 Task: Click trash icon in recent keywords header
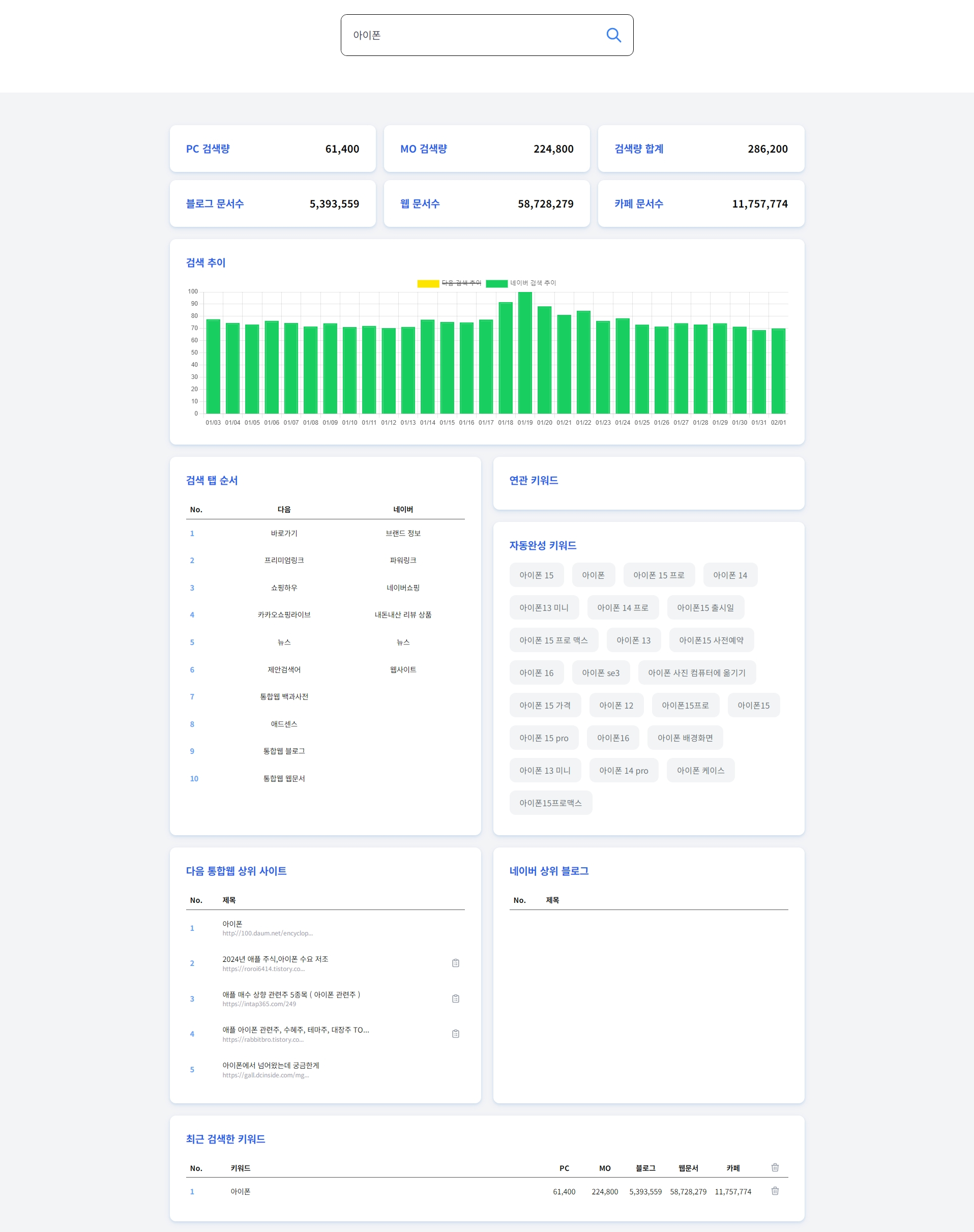[775, 1167]
